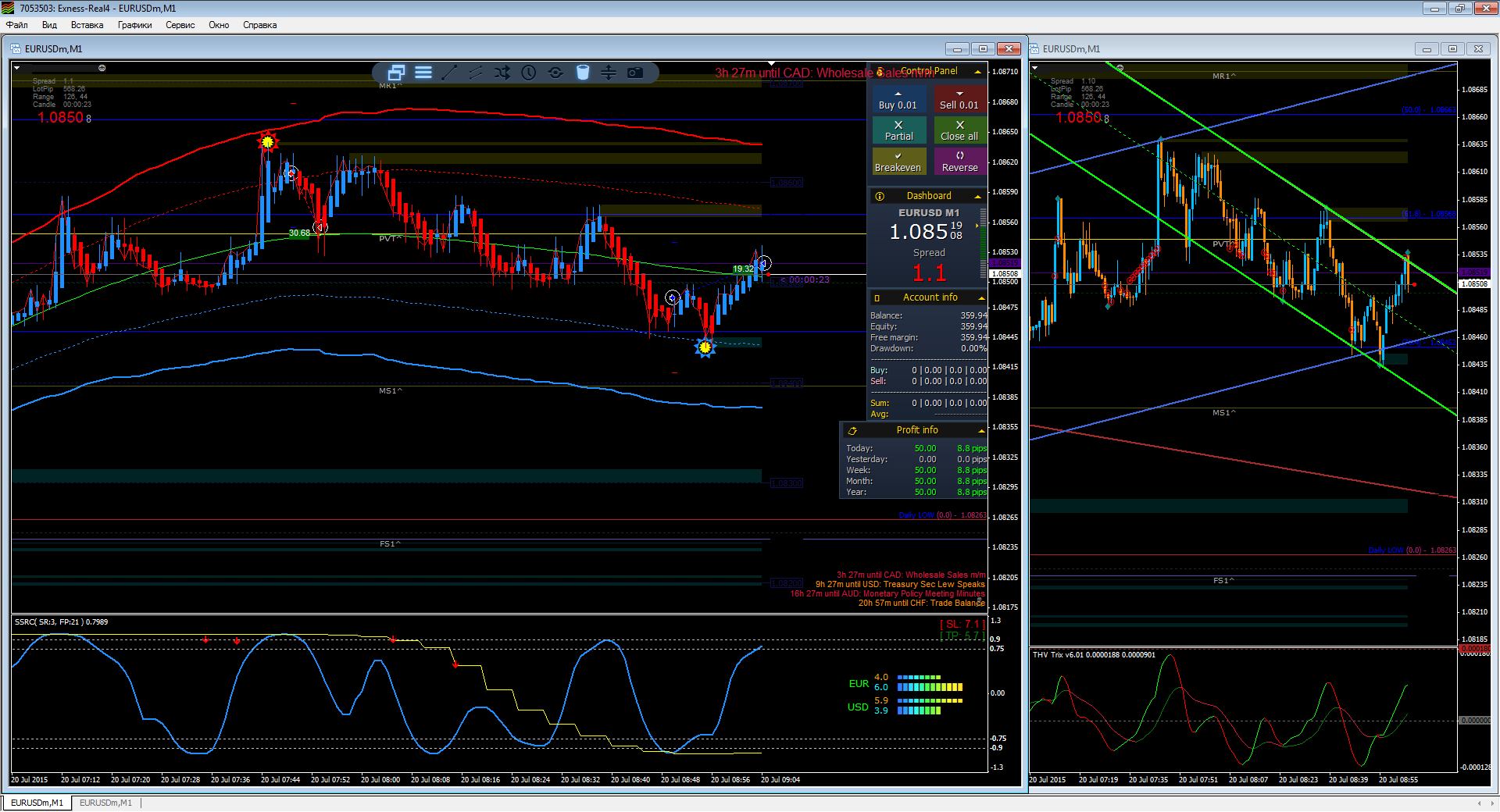
Task: Select the parallel channel lines tool
Action: [x=476, y=73]
